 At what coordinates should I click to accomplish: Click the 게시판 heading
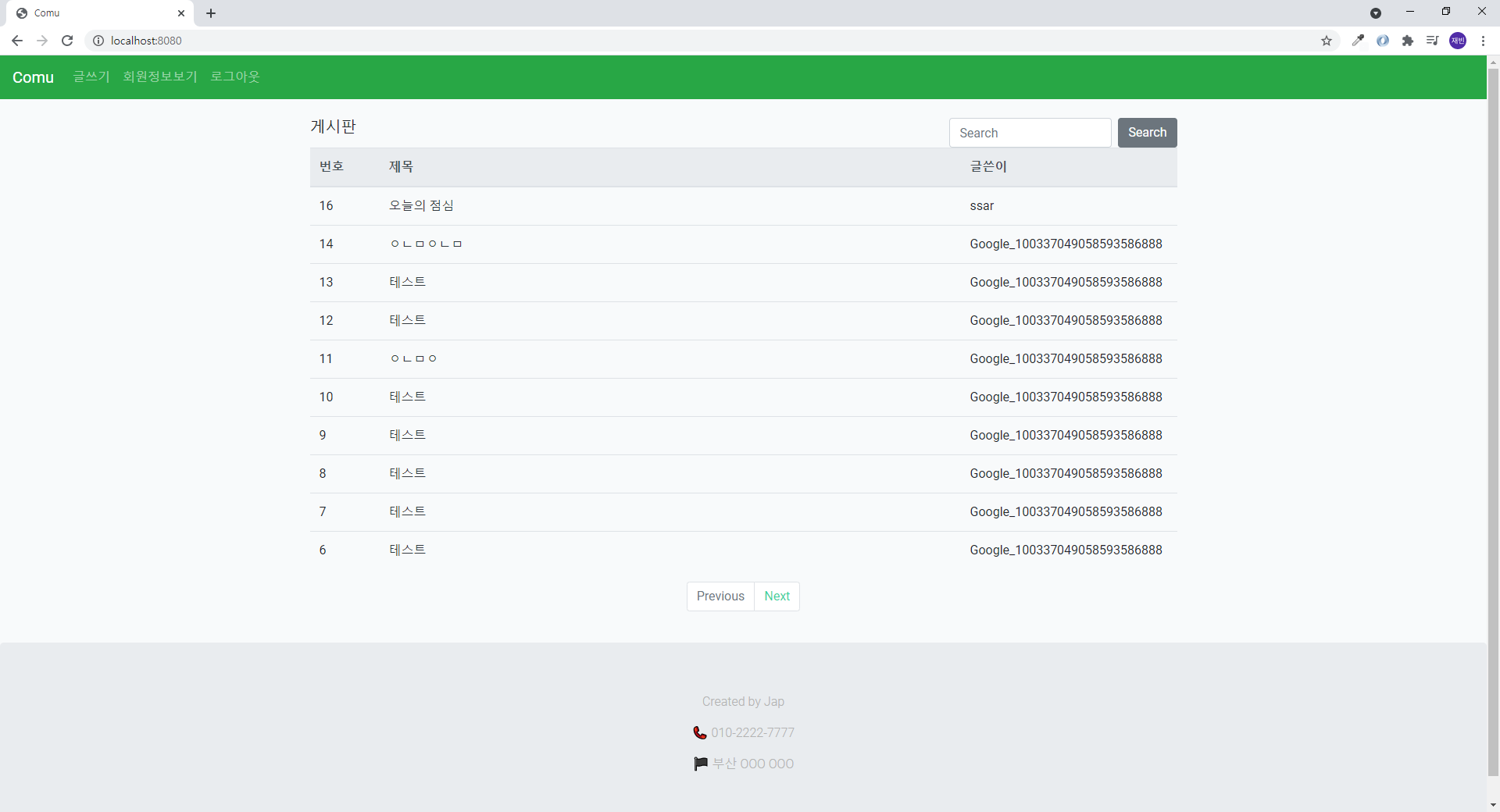334,126
